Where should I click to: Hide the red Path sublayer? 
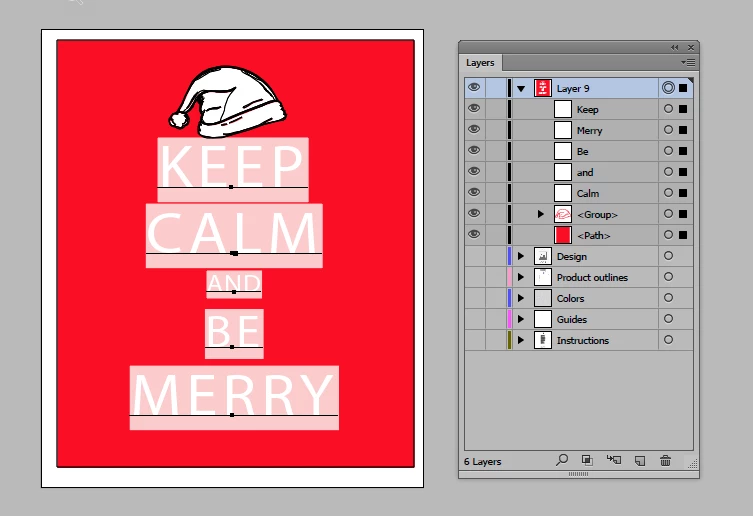tap(474, 234)
